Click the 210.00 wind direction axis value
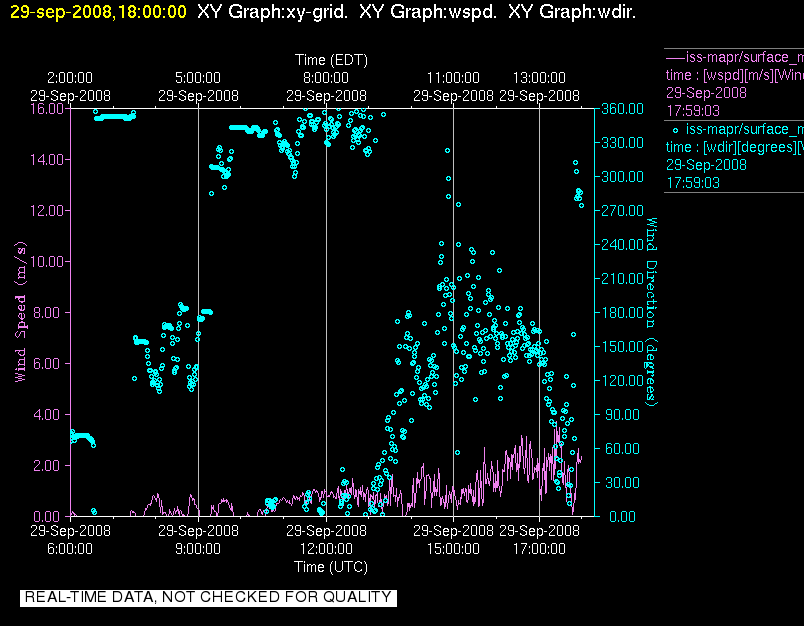The image size is (804, 626). (x=622, y=278)
